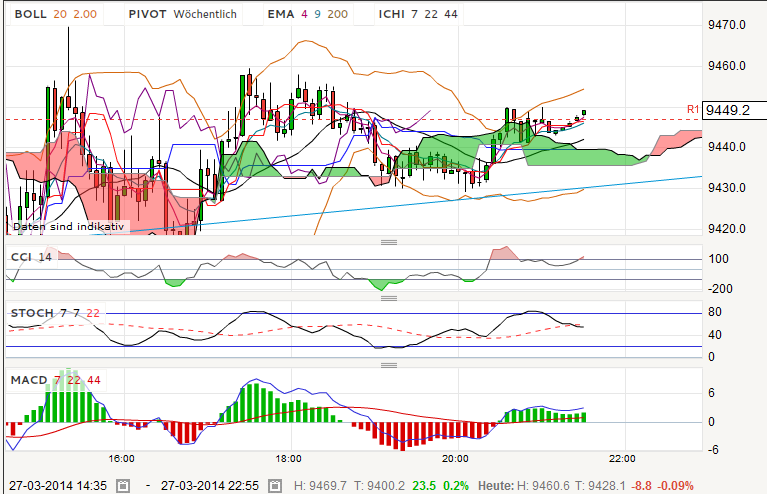Image resolution: width=767 pixels, height=494 pixels.
Task: Click the 20:00 time axis label
Action: (x=455, y=459)
